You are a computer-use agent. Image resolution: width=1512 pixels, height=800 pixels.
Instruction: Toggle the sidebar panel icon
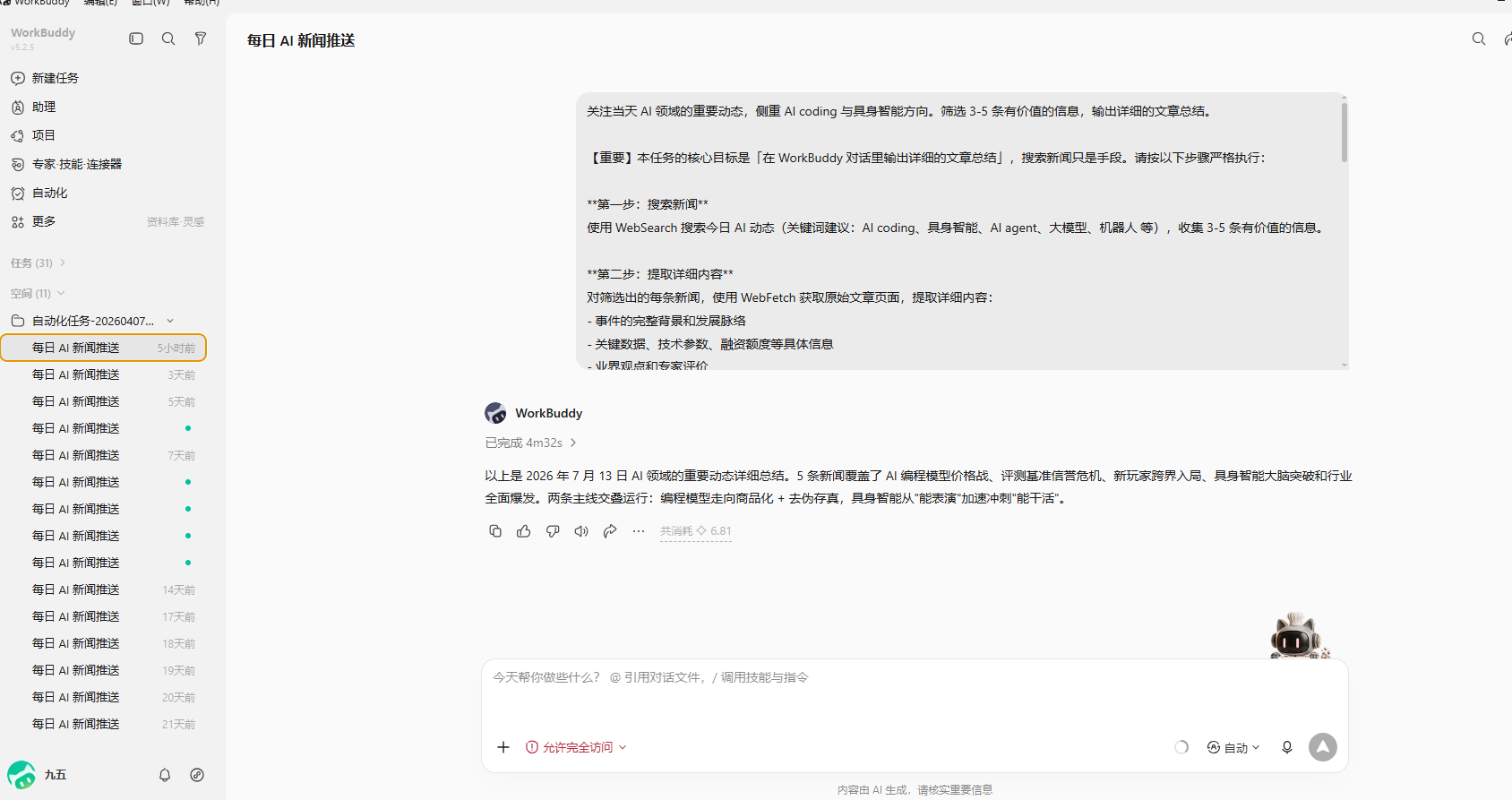136,39
